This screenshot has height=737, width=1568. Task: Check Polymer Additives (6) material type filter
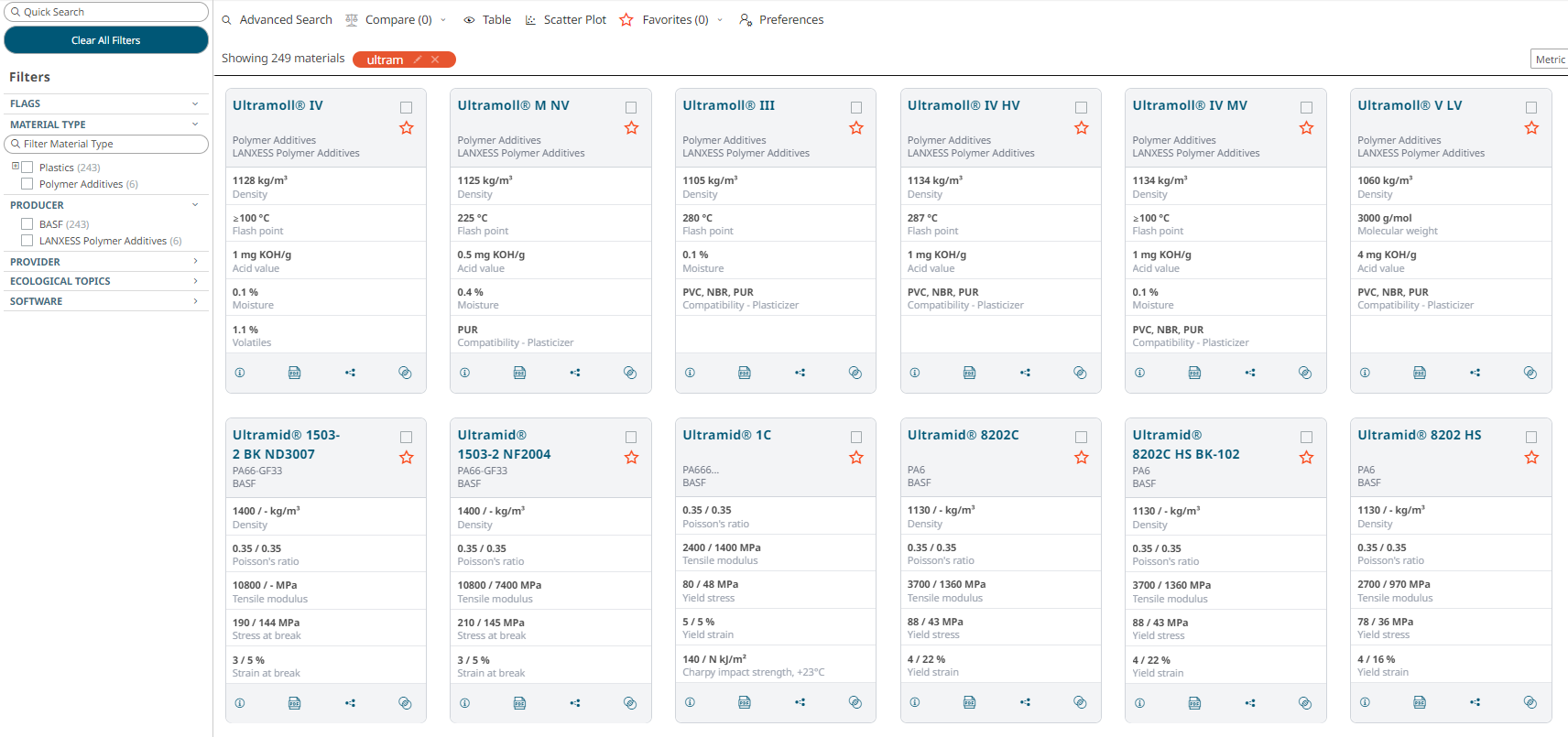[x=27, y=184]
